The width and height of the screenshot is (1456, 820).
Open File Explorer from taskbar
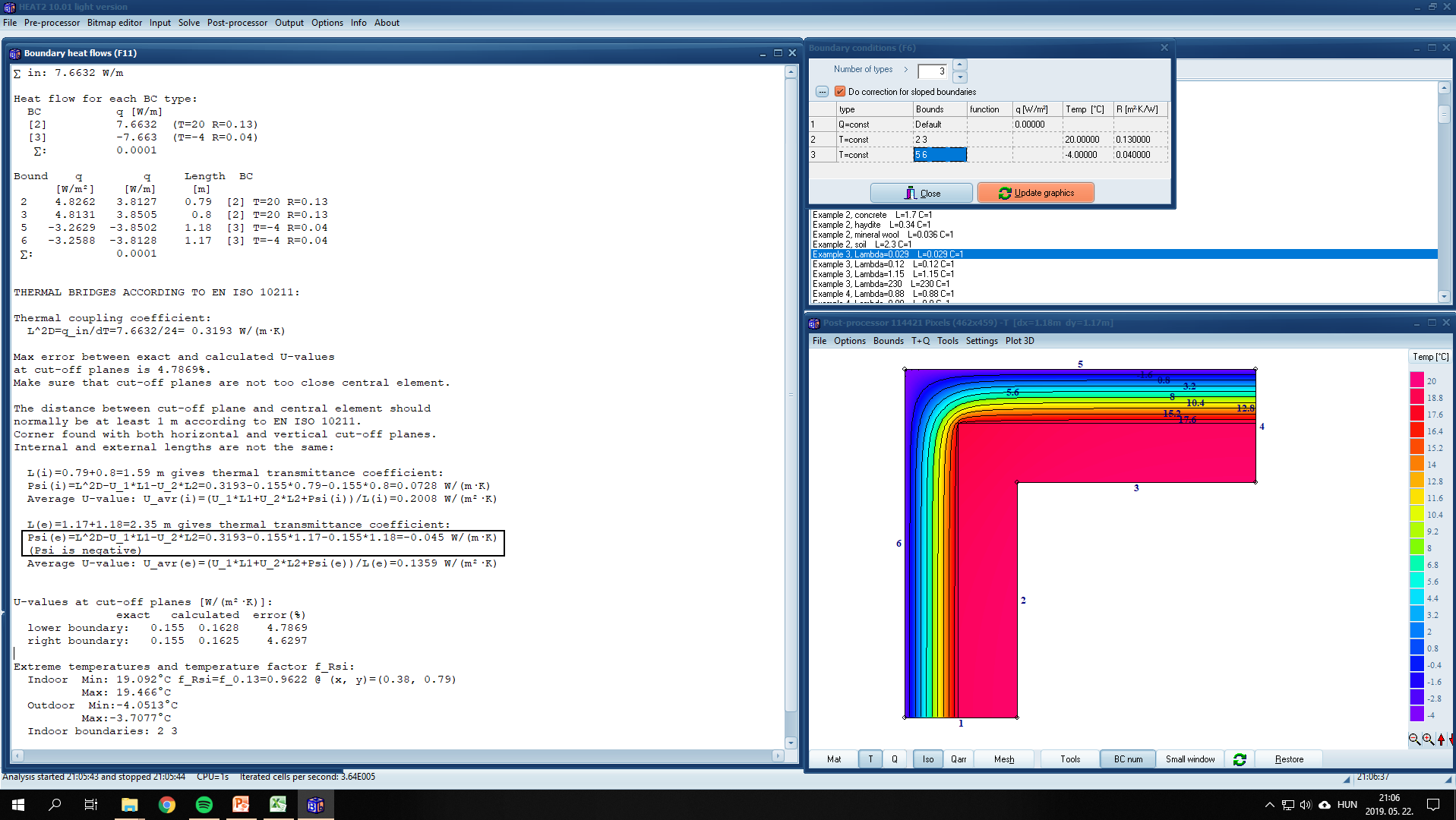pyautogui.click(x=129, y=805)
